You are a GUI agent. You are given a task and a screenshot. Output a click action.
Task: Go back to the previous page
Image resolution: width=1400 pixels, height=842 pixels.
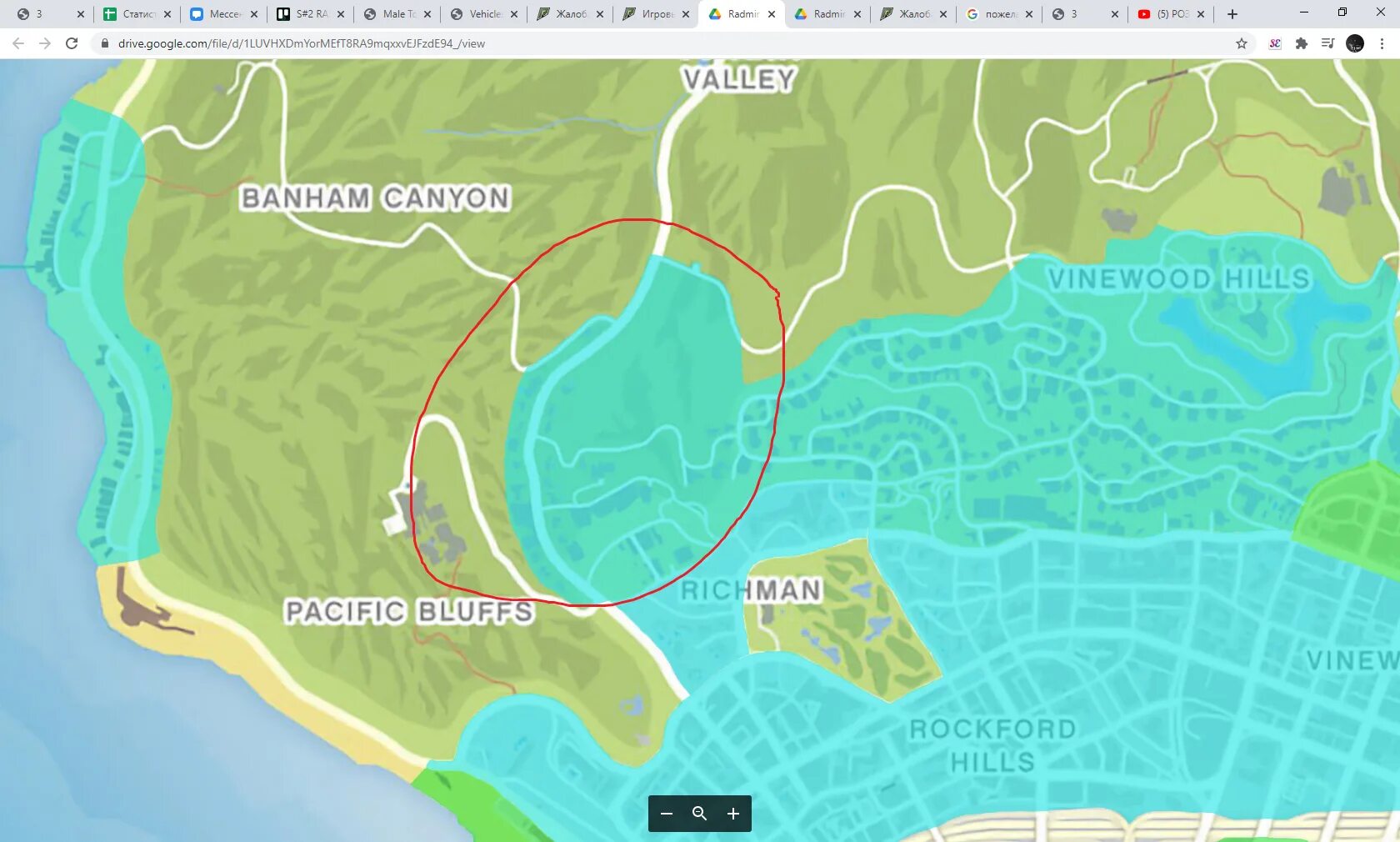click(x=18, y=43)
